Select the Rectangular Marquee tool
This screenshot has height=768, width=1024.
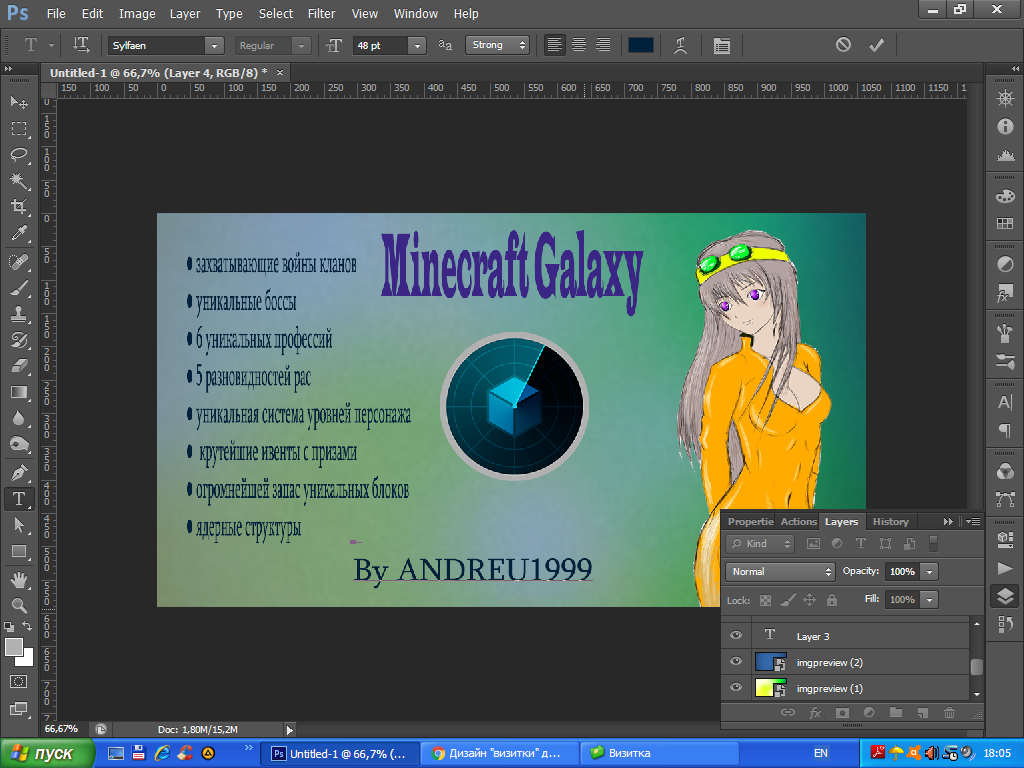click(x=19, y=129)
